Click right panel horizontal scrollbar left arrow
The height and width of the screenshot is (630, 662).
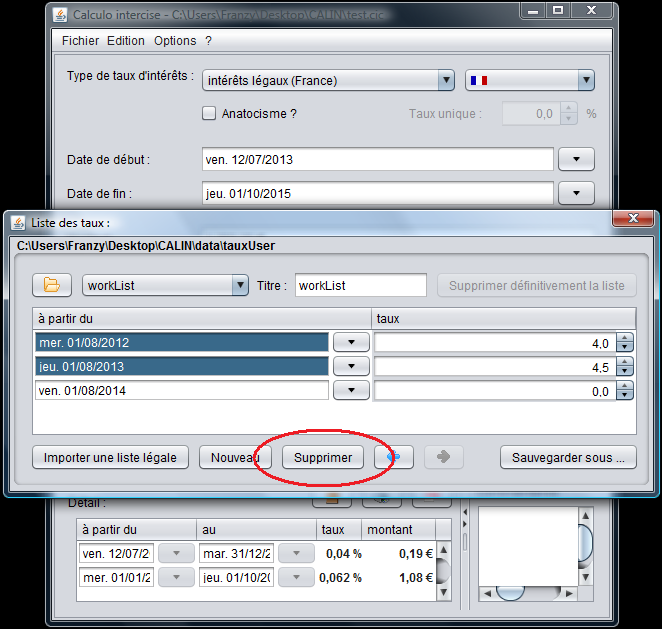(487, 593)
